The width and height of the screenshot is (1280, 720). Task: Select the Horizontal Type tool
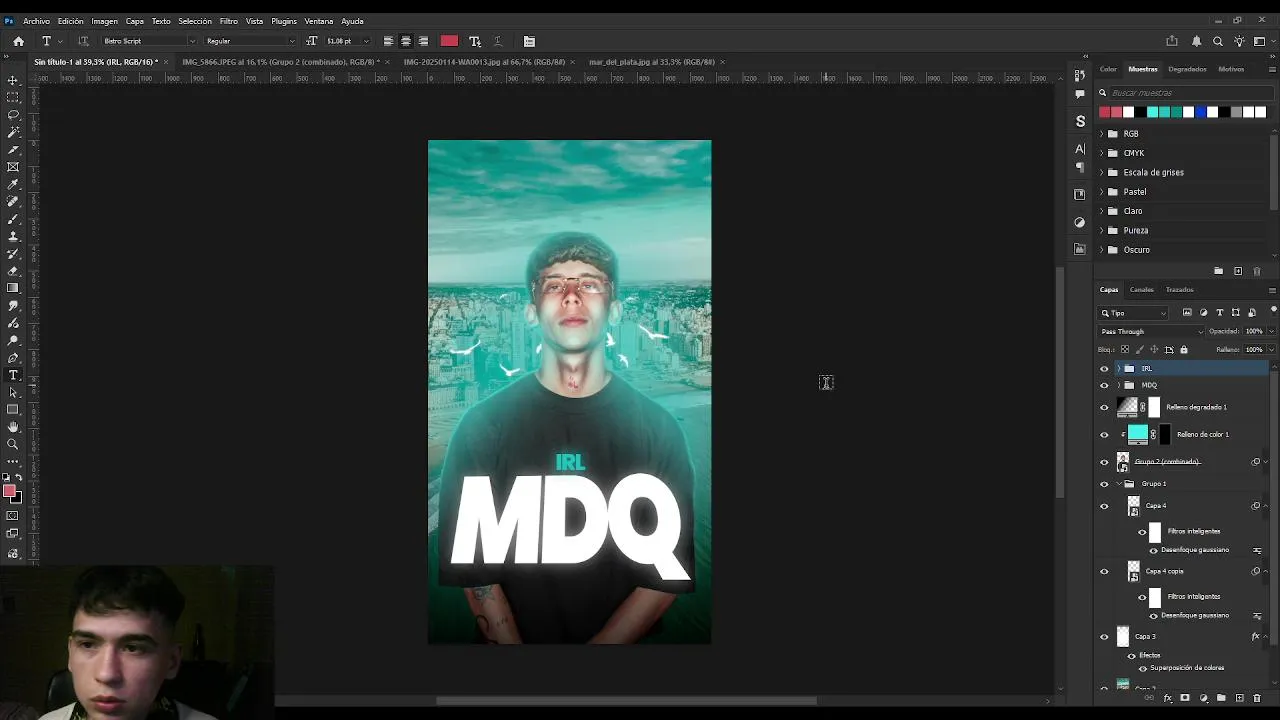[13, 375]
